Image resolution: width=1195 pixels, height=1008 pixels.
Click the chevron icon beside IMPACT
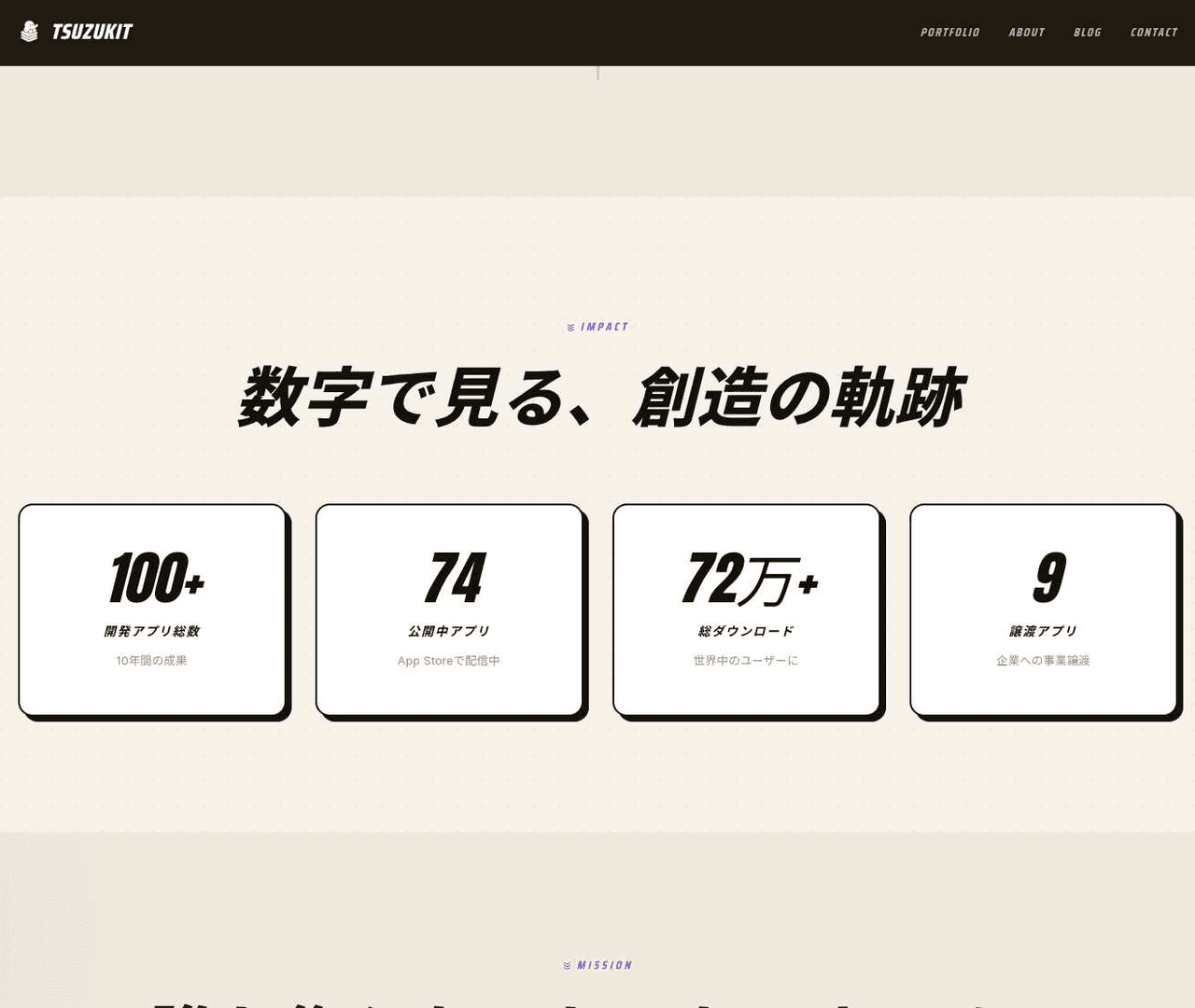[570, 328]
